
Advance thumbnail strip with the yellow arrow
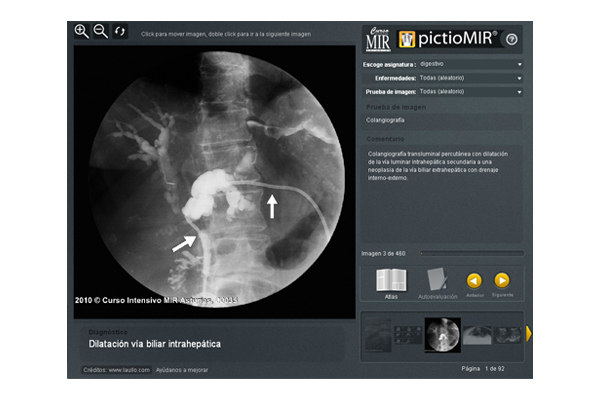[528, 334]
